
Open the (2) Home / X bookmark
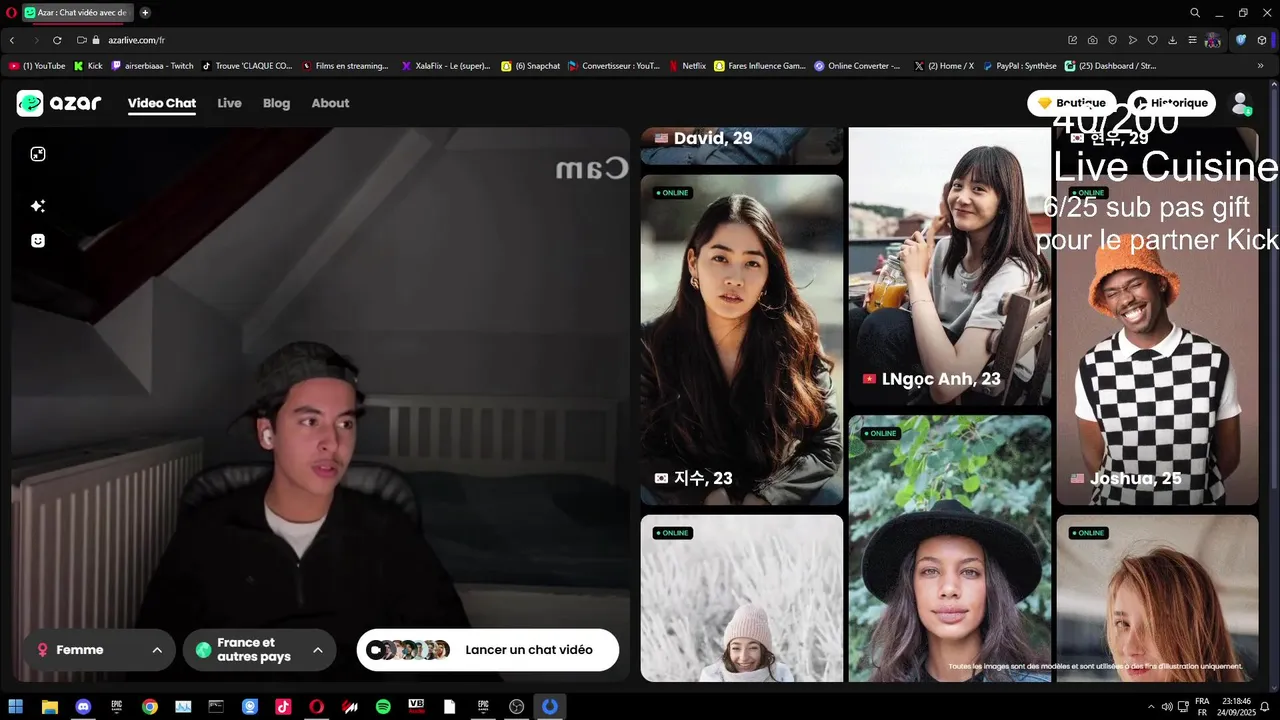(x=944, y=66)
